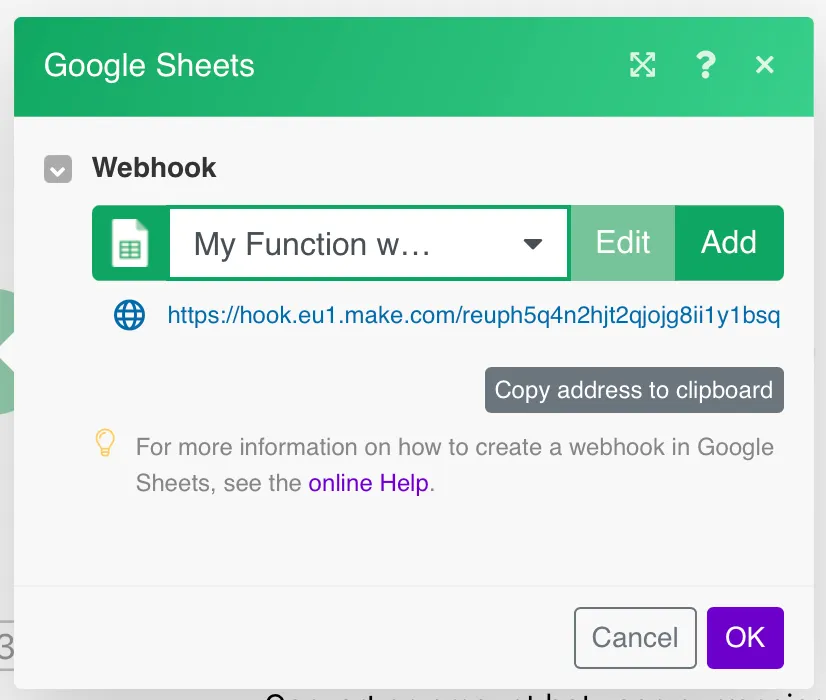Click the globe icon beside the URL
826x700 pixels.
click(x=130, y=315)
